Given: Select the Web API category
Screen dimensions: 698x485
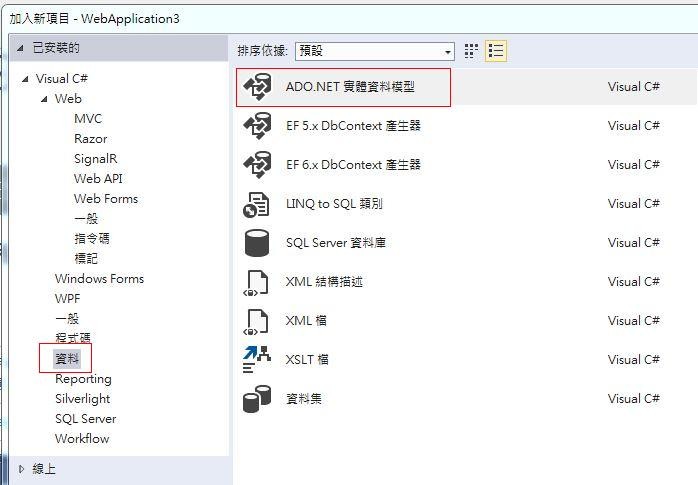Looking at the screenshot, I should (98, 179).
